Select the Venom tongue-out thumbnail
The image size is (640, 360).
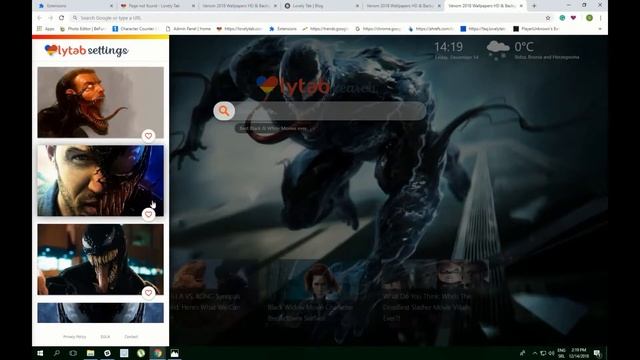(x=100, y=259)
